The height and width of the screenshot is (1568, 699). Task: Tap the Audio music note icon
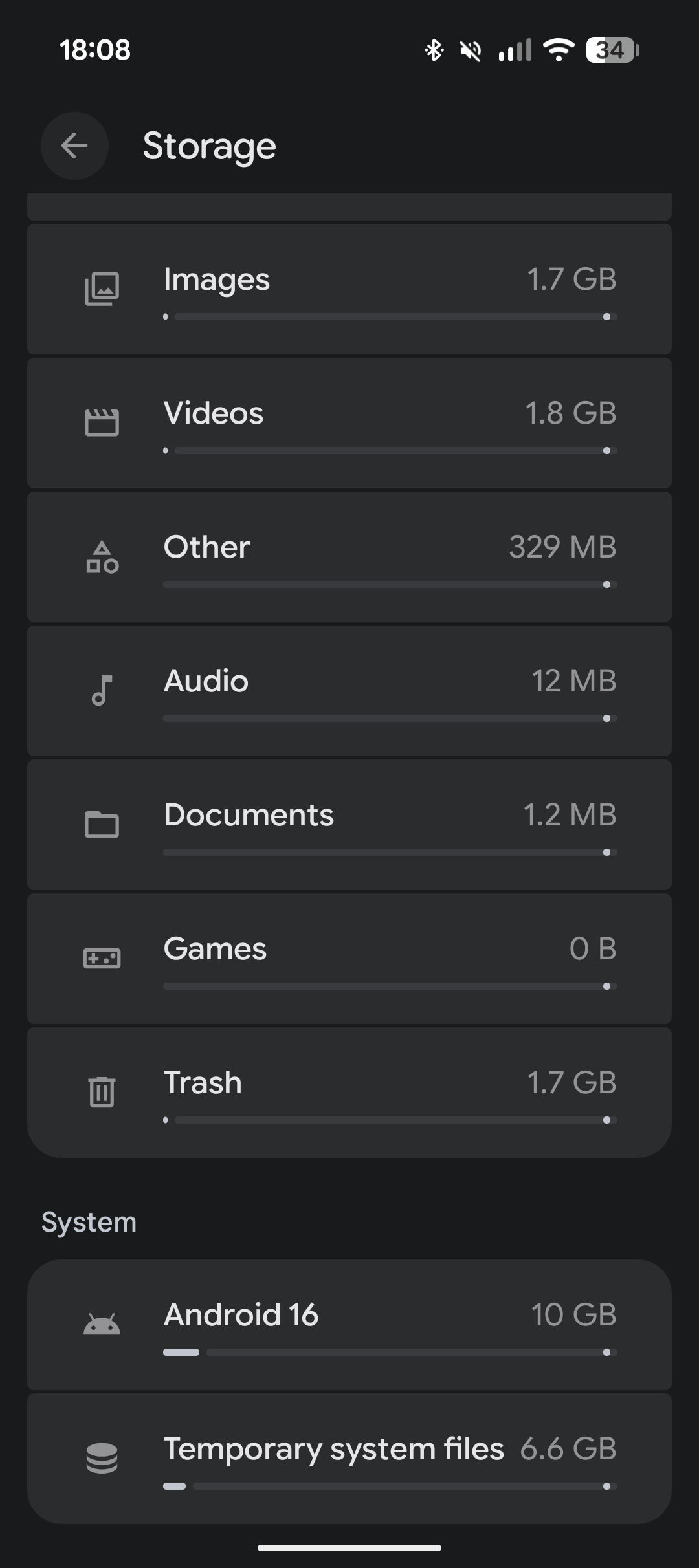102,690
